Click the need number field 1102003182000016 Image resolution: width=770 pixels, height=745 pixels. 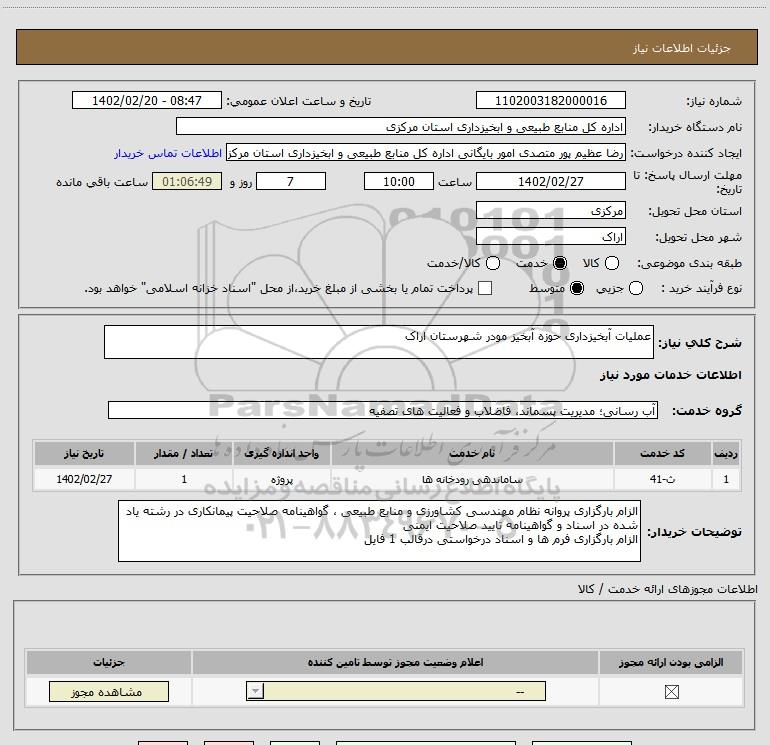tap(550, 101)
